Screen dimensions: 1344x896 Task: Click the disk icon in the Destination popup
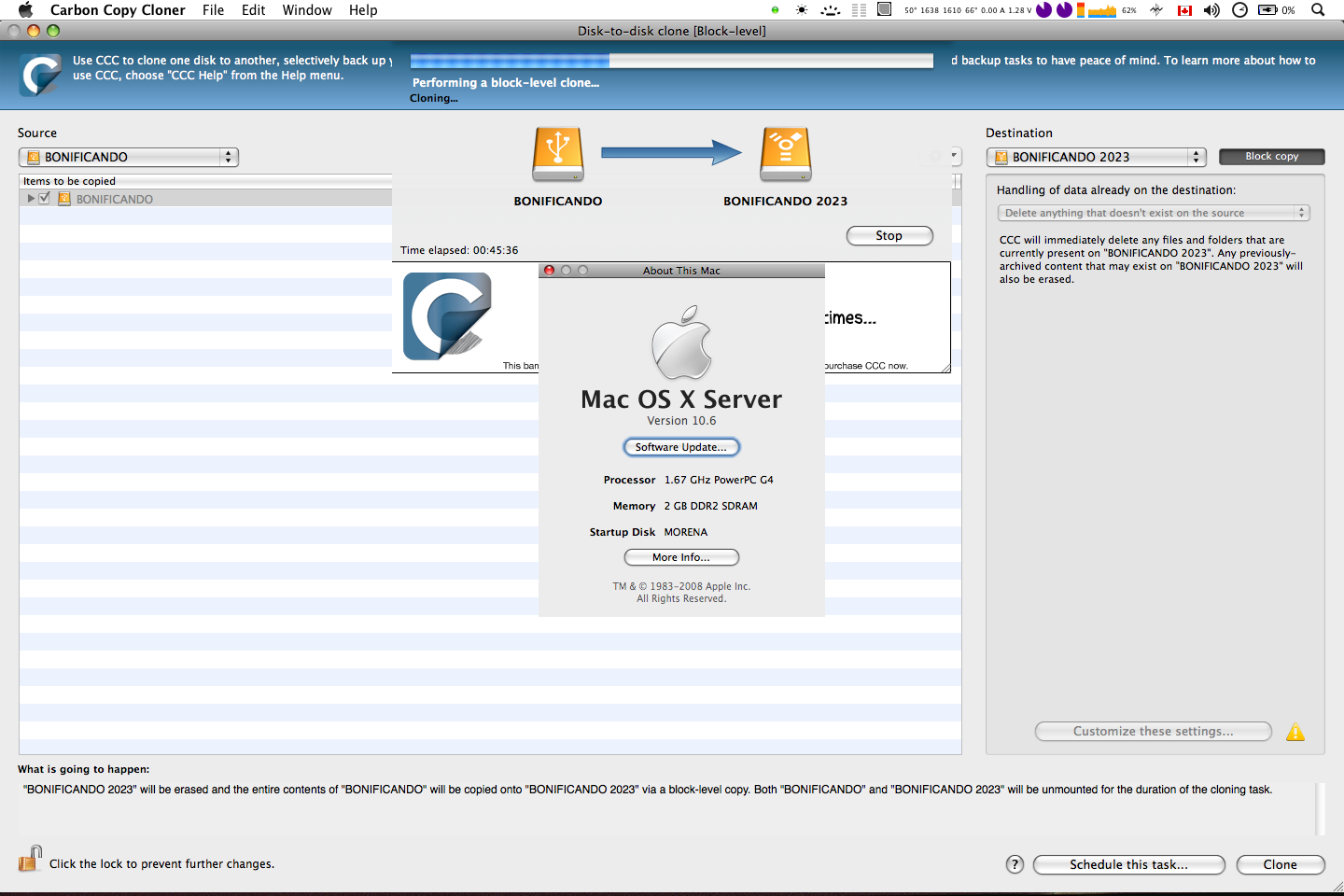[x=1001, y=157]
